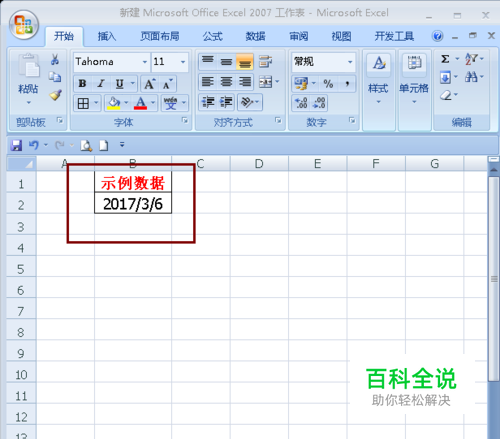
Task: Open Excel Help question mark
Action: click(x=437, y=36)
